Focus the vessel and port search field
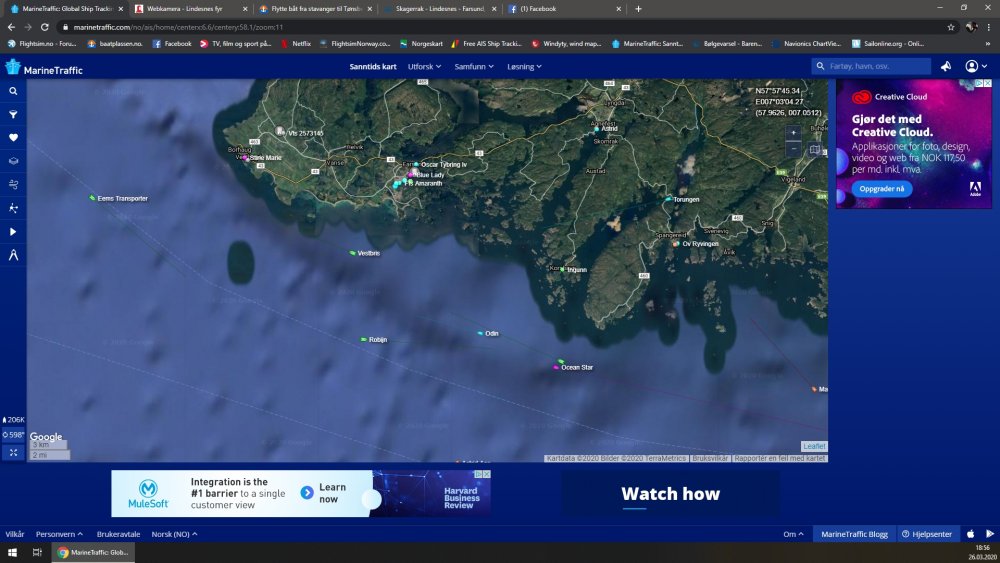The image size is (1000, 563). click(x=871, y=66)
